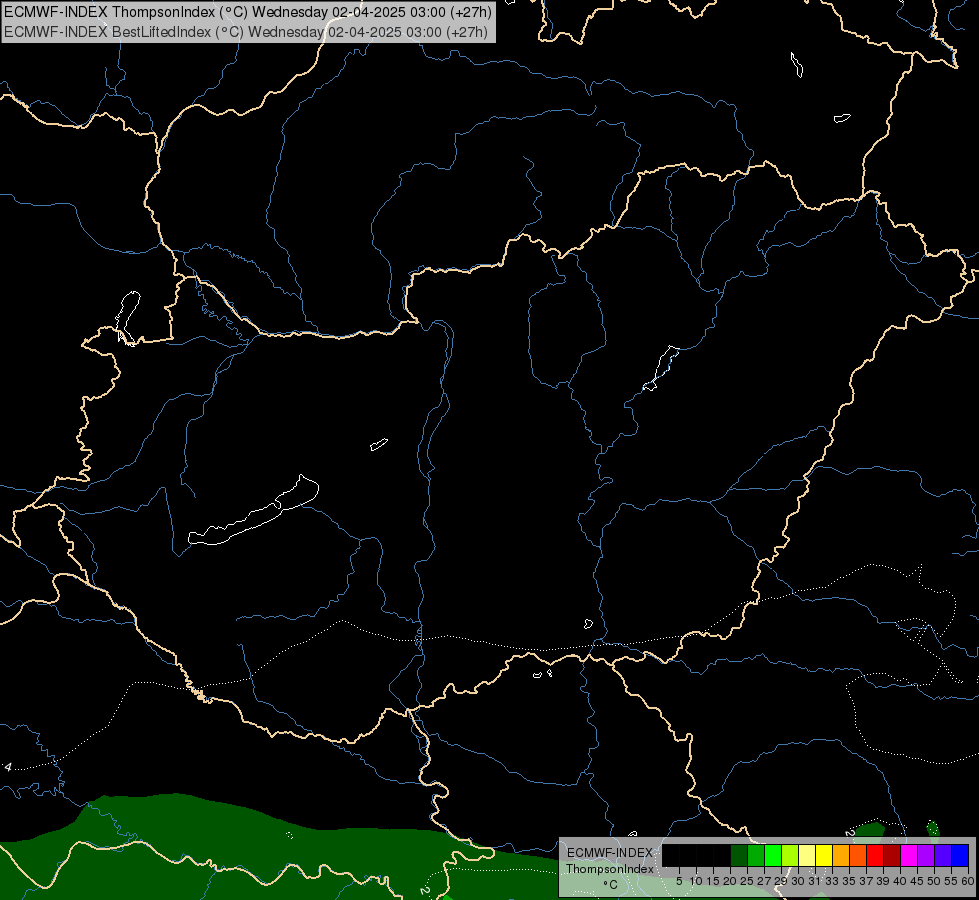Click the legend tick label 5
This screenshot has width=979, height=900.
[679, 881]
